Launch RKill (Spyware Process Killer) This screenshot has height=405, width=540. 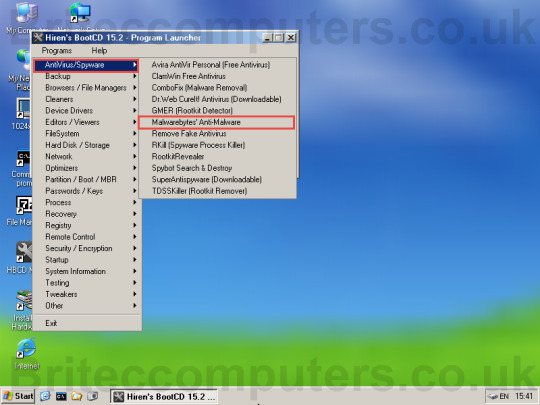point(217,145)
